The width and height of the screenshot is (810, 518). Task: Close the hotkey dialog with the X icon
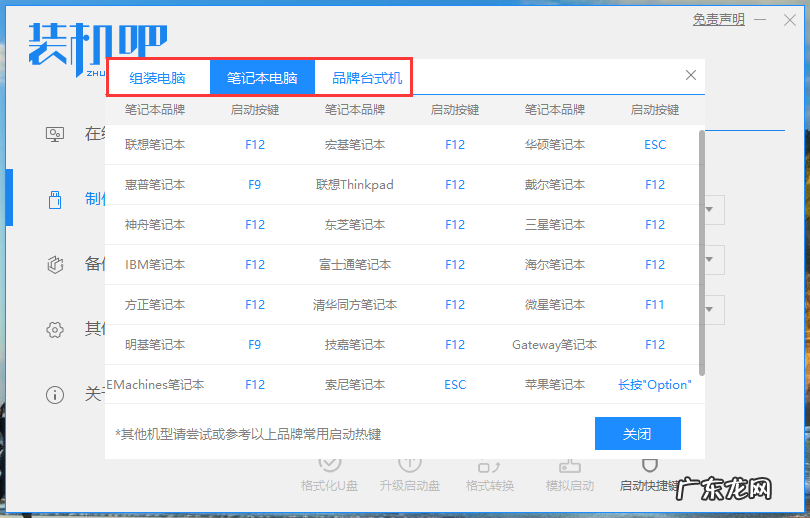tap(691, 75)
